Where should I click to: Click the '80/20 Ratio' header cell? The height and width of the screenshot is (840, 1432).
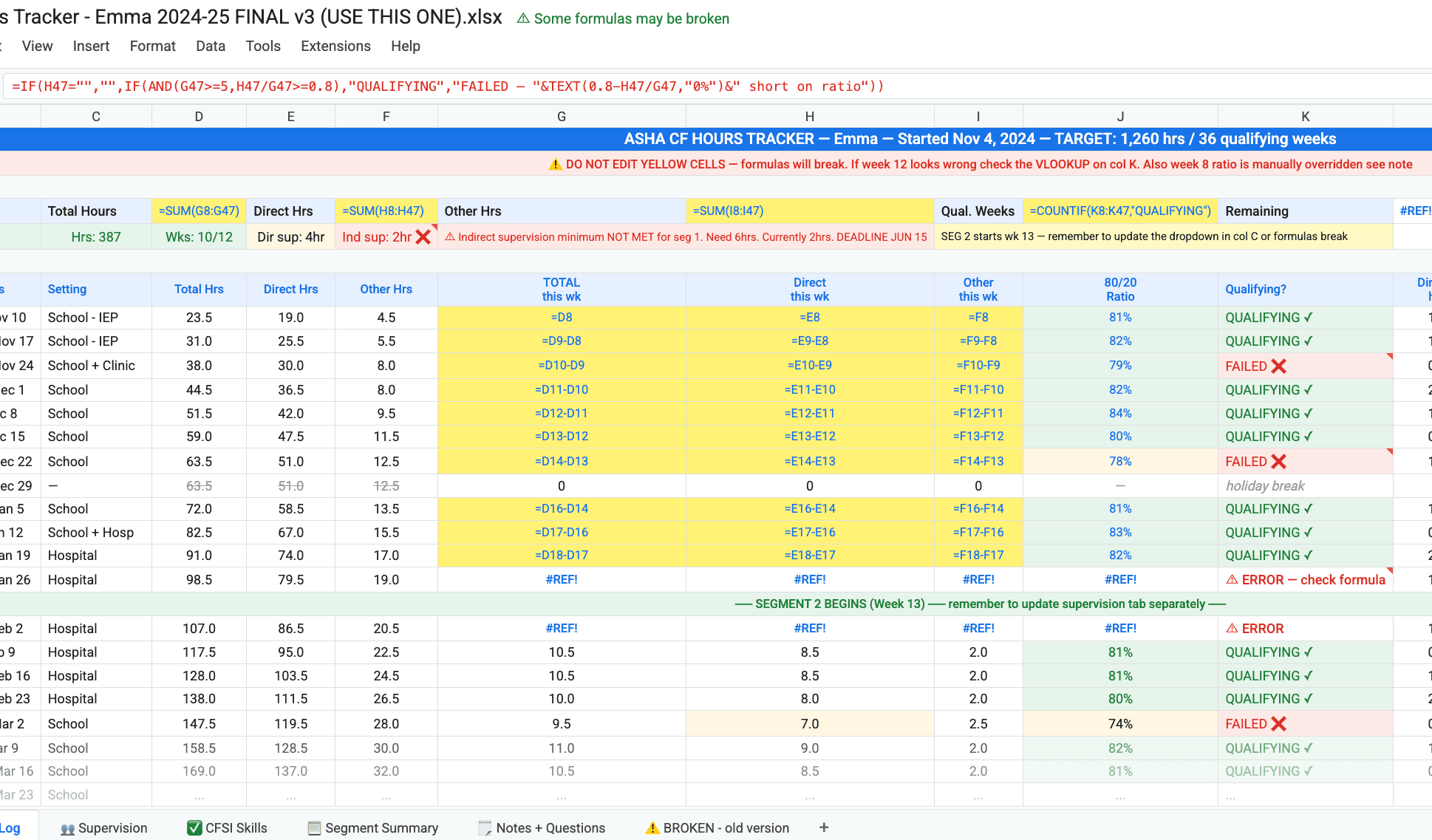tap(1120, 290)
